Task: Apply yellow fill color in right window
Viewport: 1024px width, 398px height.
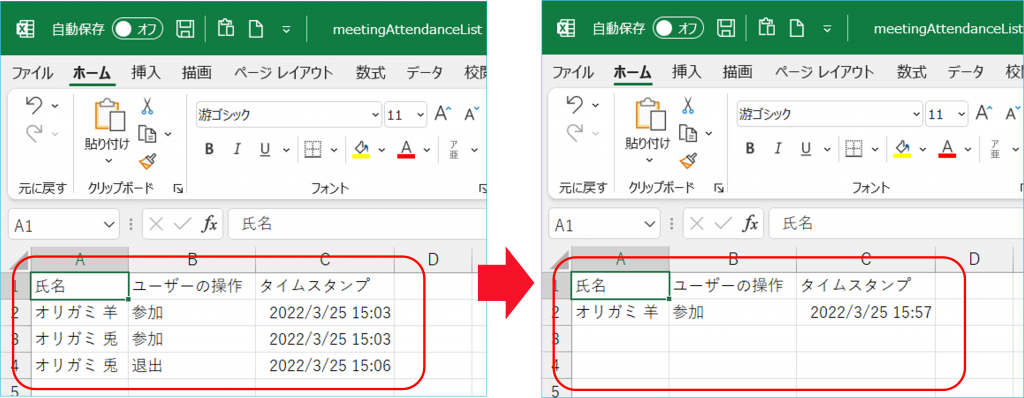Action: click(902, 150)
